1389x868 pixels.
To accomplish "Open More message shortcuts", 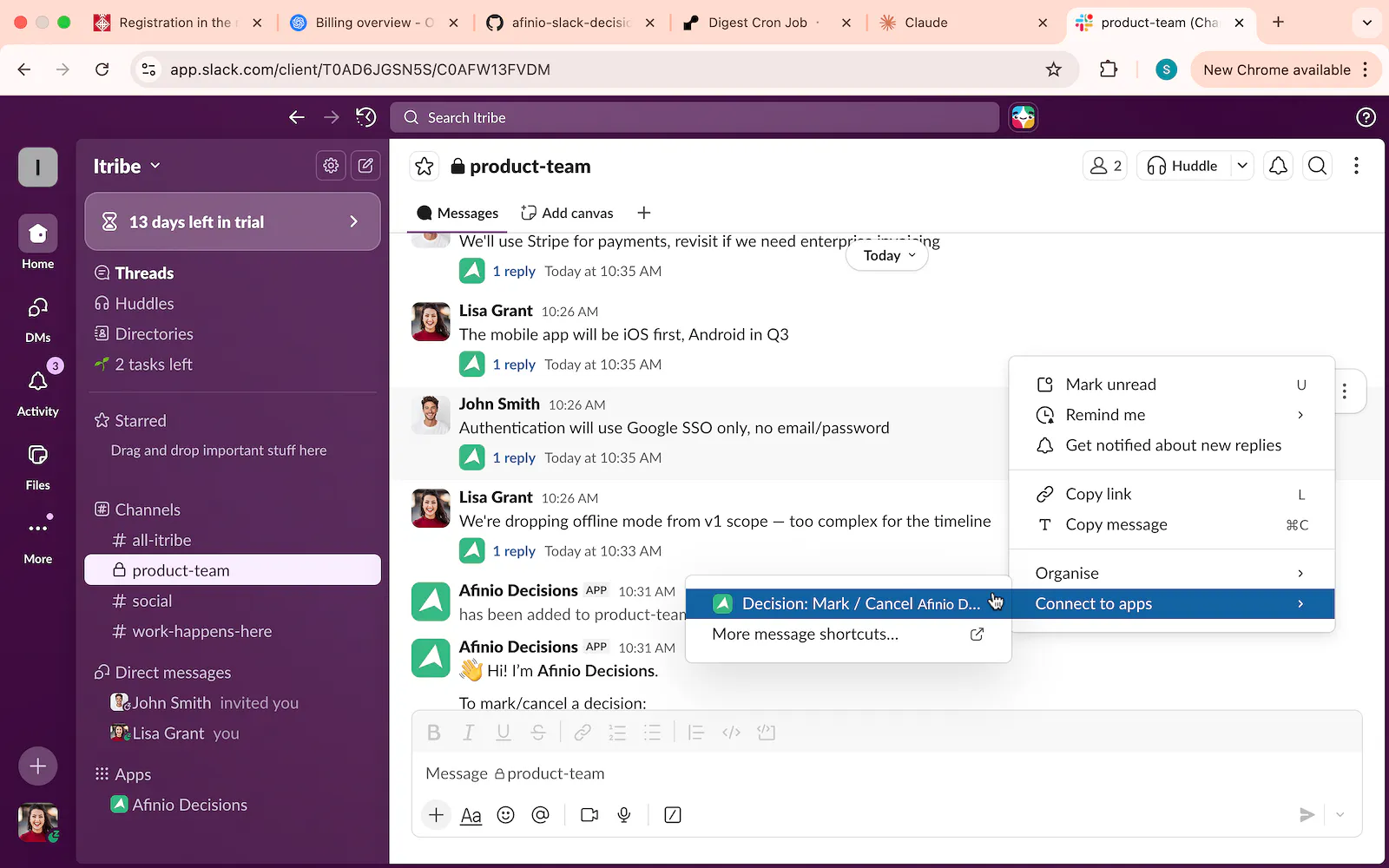I will click(848, 635).
